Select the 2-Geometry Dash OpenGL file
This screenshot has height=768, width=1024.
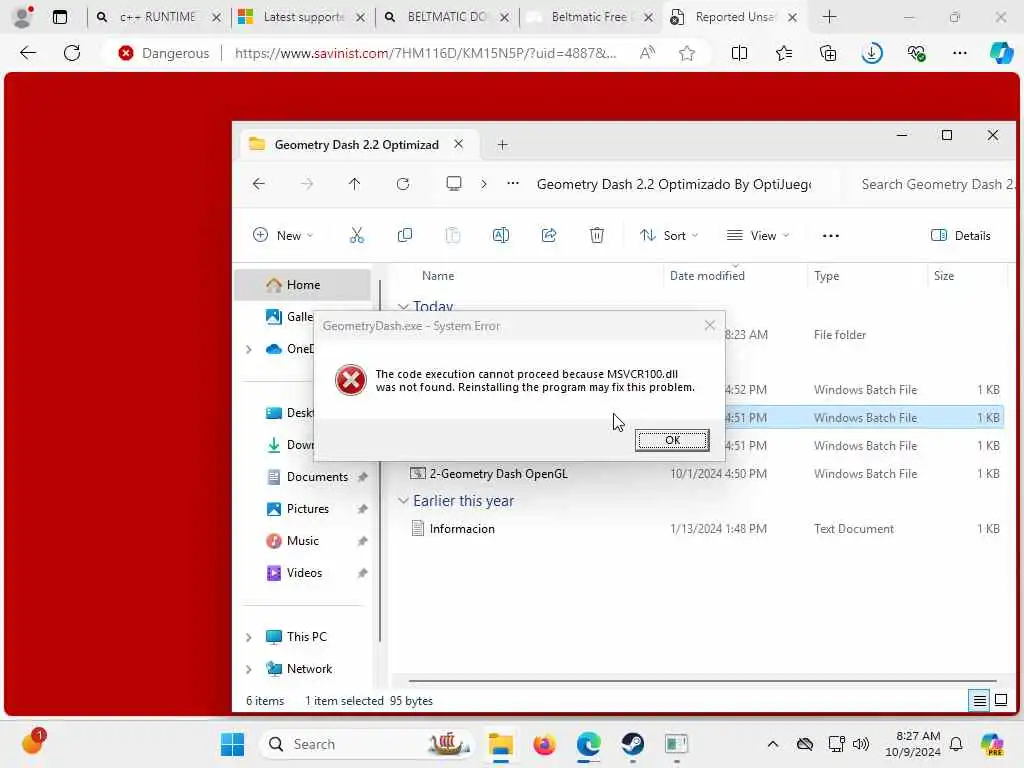pos(498,473)
